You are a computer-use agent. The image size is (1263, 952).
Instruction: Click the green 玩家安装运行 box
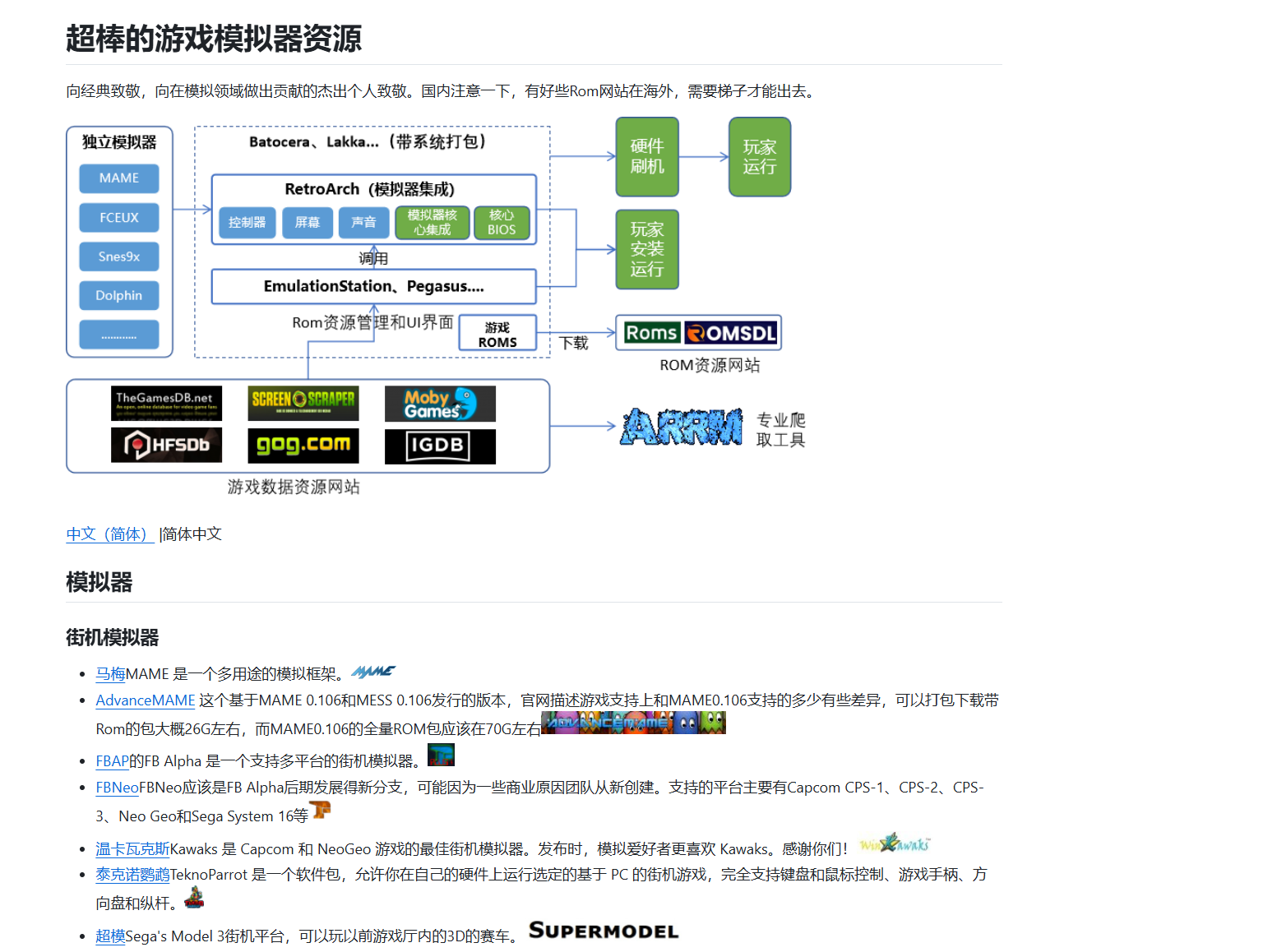click(647, 250)
